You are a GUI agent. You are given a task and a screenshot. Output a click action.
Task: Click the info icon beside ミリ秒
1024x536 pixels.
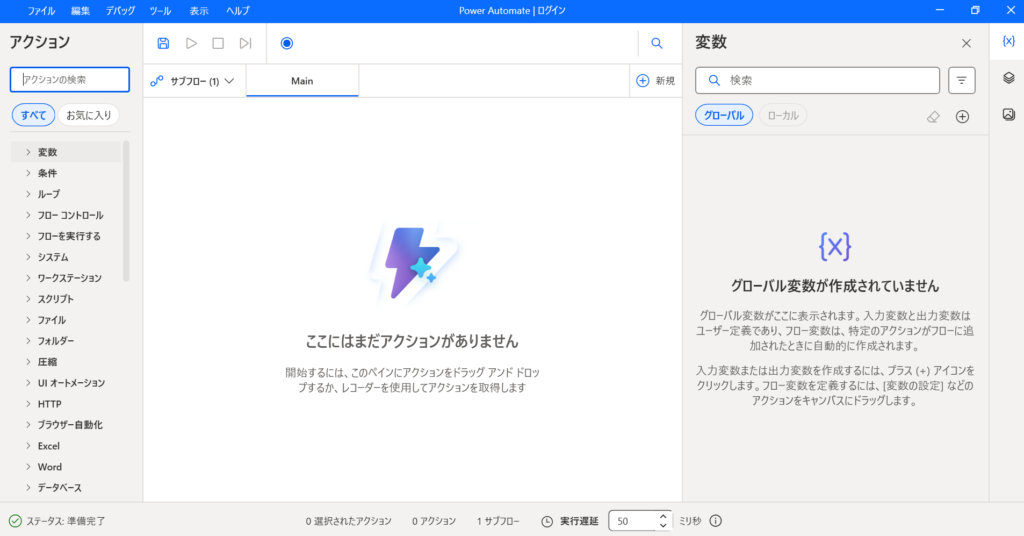716,520
